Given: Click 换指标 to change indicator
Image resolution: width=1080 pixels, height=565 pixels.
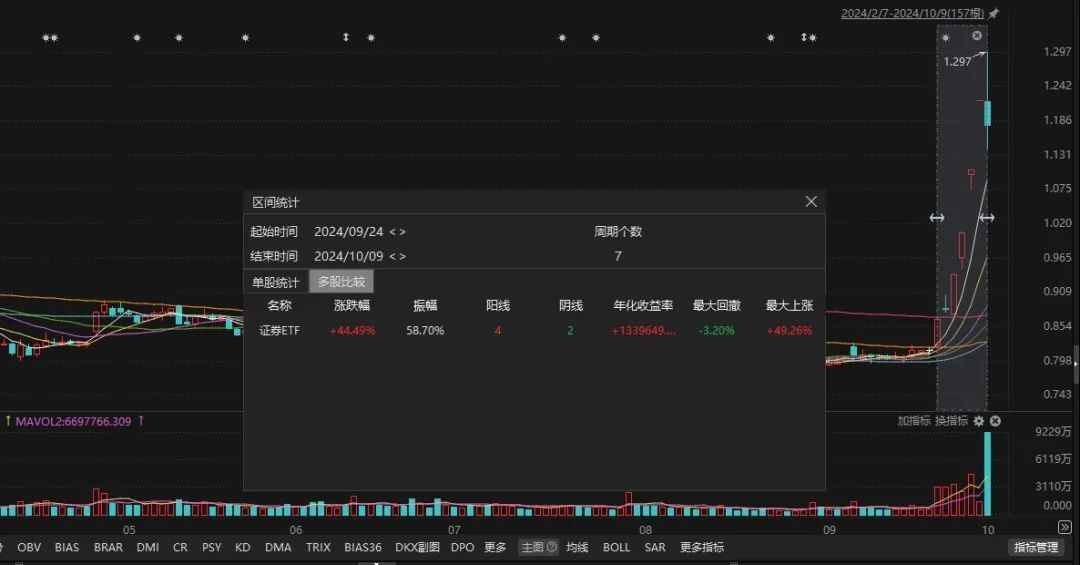Looking at the screenshot, I should point(951,420).
